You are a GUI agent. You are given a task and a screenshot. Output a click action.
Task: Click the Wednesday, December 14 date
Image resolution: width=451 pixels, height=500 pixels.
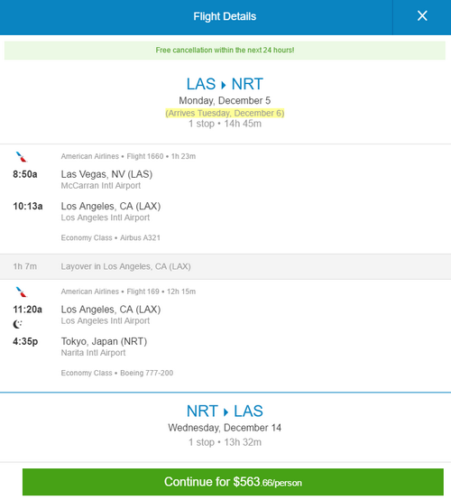[x=225, y=428]
